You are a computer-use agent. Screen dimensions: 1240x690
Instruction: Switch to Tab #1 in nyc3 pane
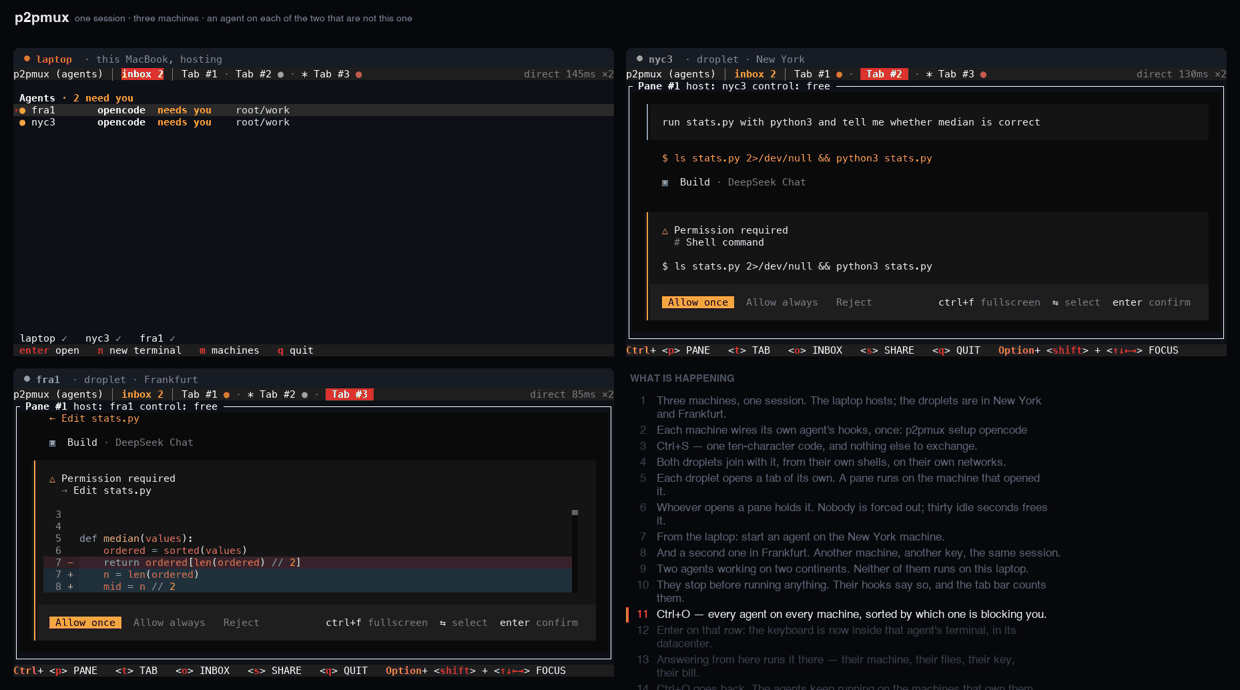click(x=812, y=74)
